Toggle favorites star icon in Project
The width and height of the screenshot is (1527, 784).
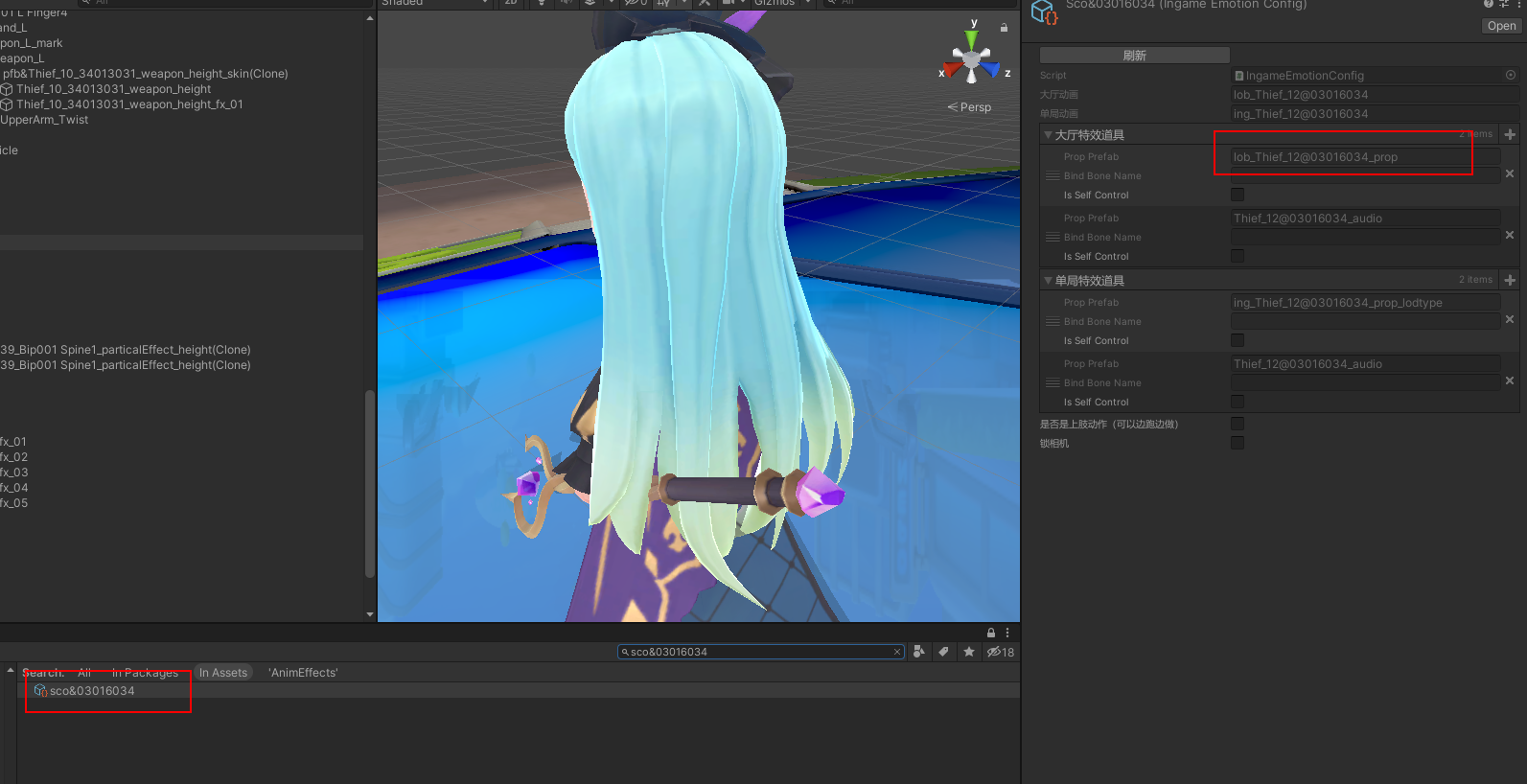coord(969,652)
